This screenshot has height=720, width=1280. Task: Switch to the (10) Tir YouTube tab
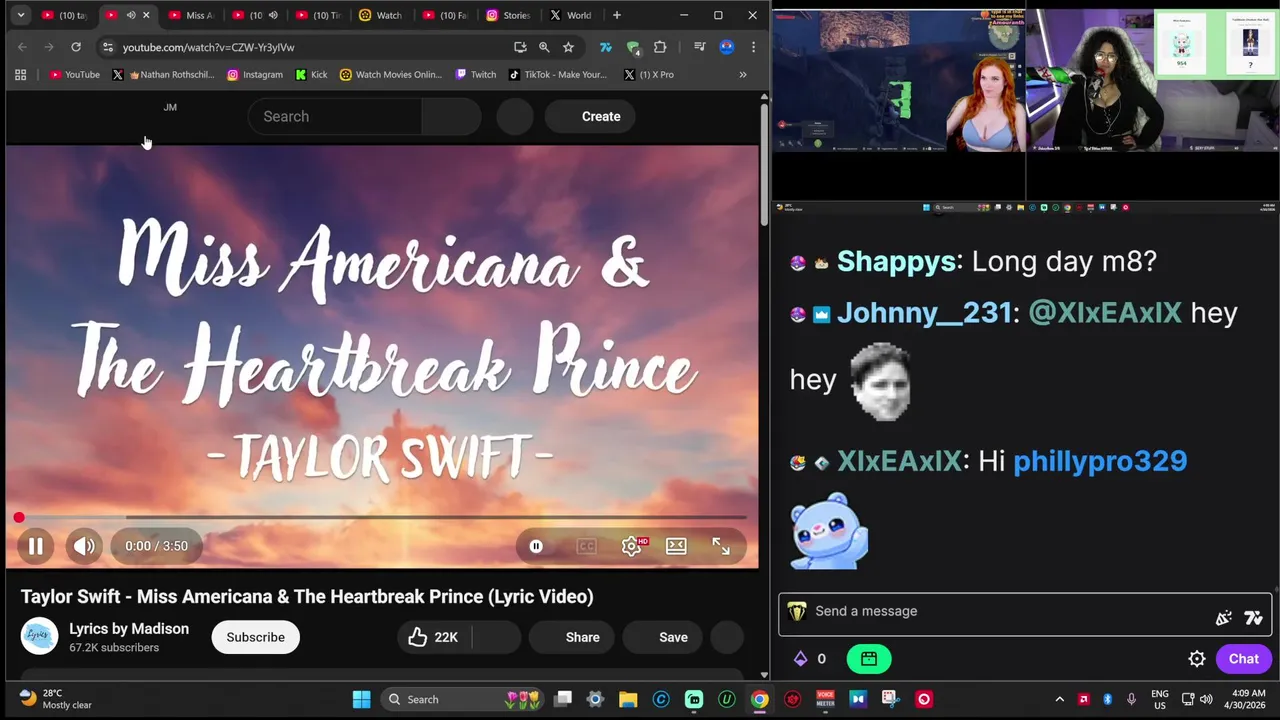coord(317,15)
